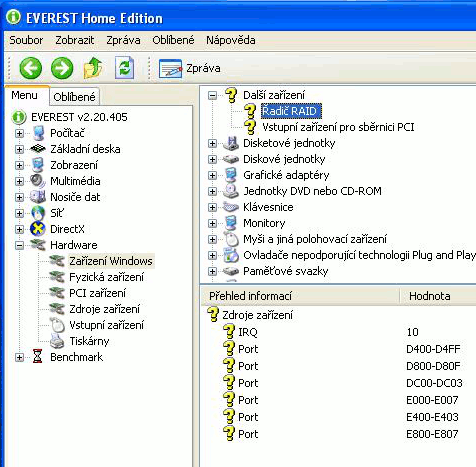Image resolution: width=476 pixels, height=467 pixels.
Task: Expand the Diskové jednotky group
Action: [212, 159]
